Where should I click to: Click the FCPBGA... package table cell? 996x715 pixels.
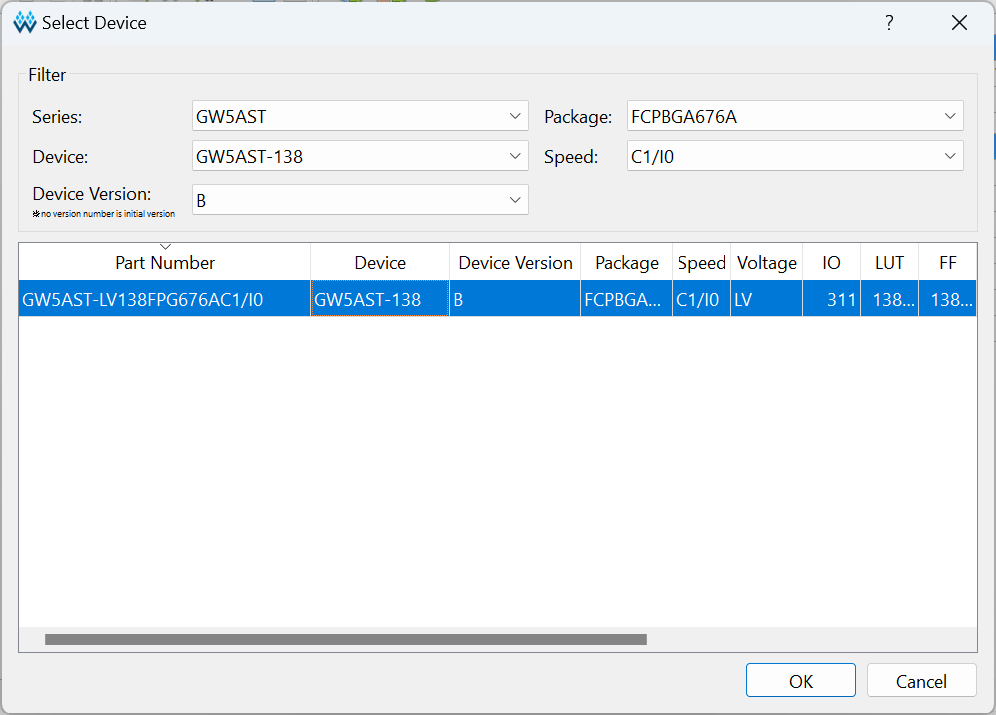[626, 299]
